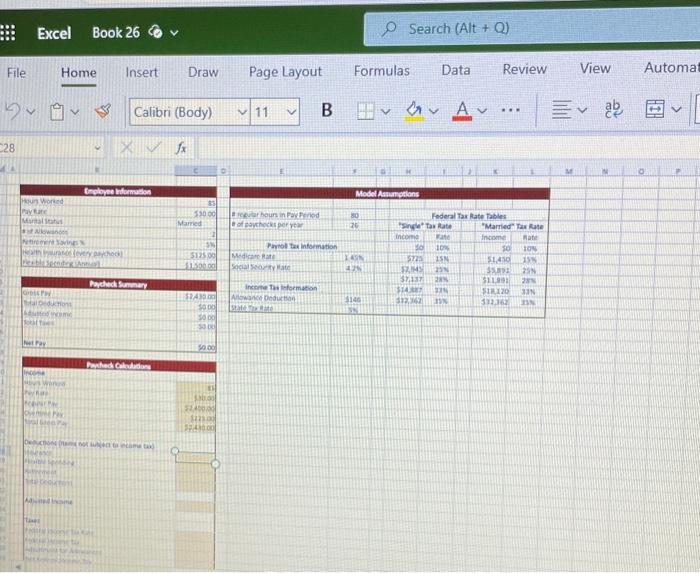This screenshot has height=573, width=700.
Task: Switch to the Review tab
Action: click(525, 69)
